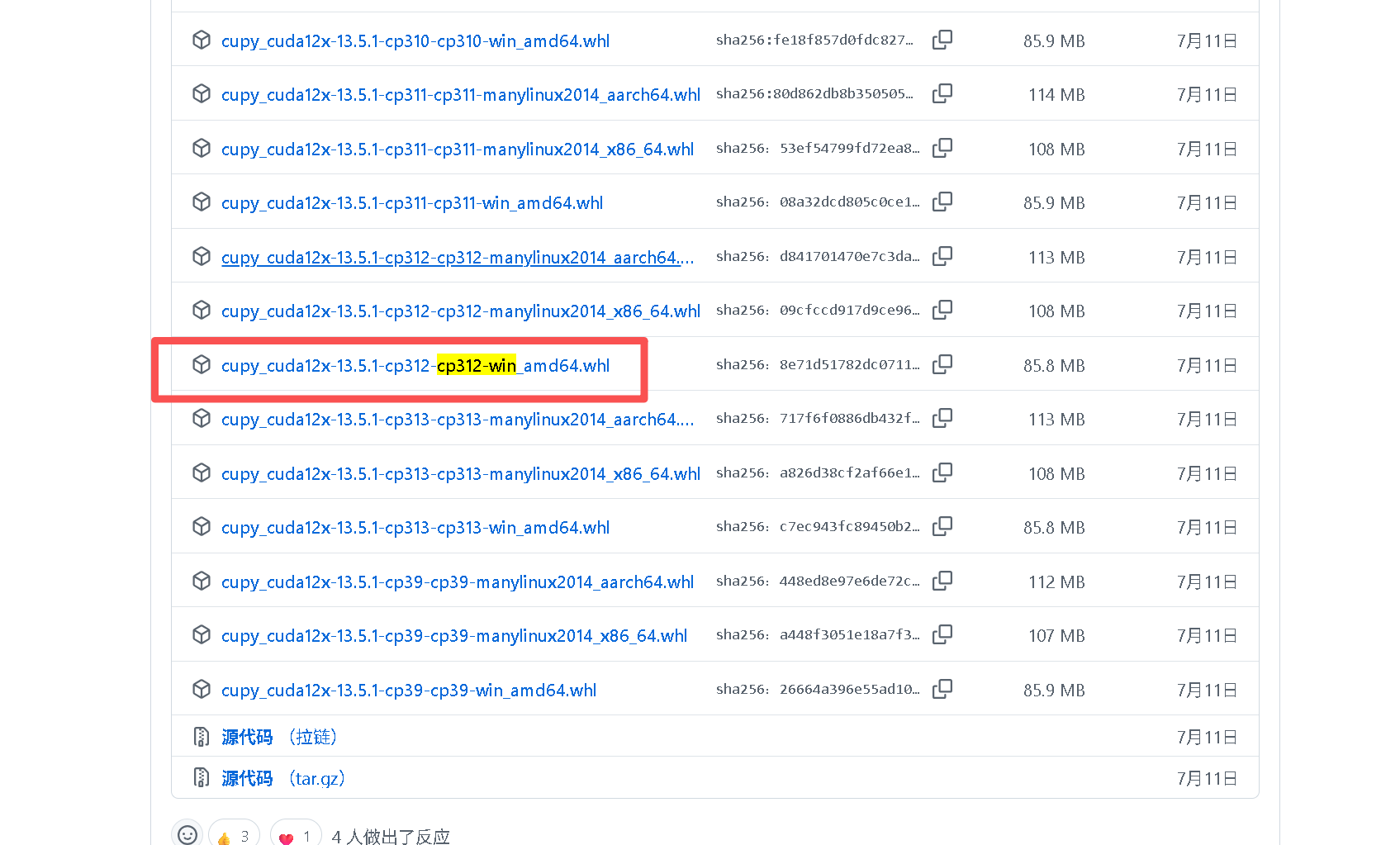Copy sha256 of cp311 manylinux x86_64 wheel
This screenshot has height=845, width=1400.
[x=942, y=147]
